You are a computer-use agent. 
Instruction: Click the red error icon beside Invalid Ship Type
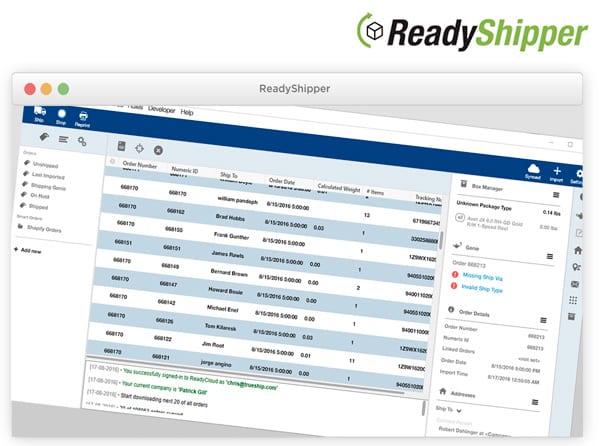click(x=454, y=286)
